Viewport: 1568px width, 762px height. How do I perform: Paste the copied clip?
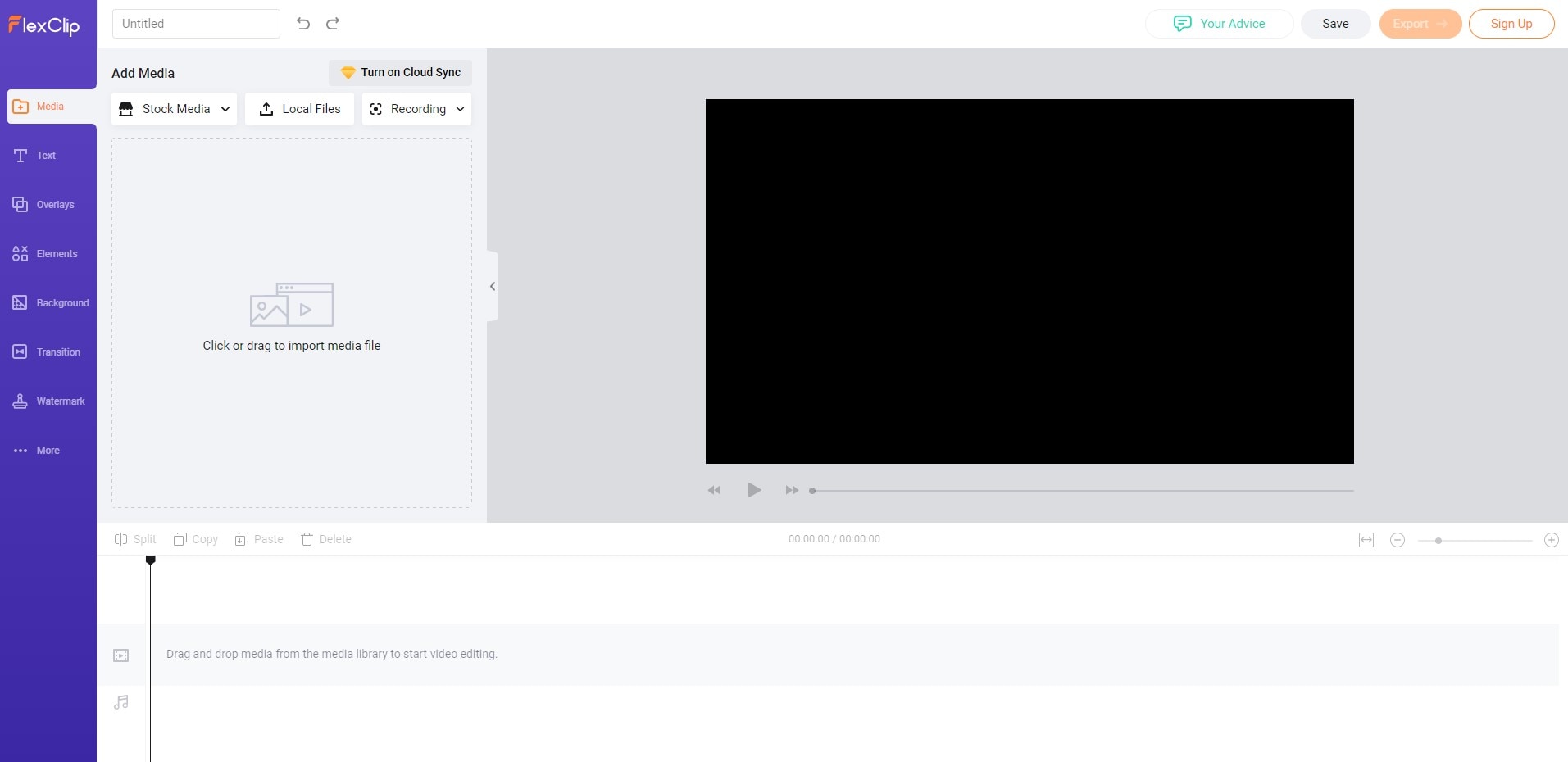point(259,539)
